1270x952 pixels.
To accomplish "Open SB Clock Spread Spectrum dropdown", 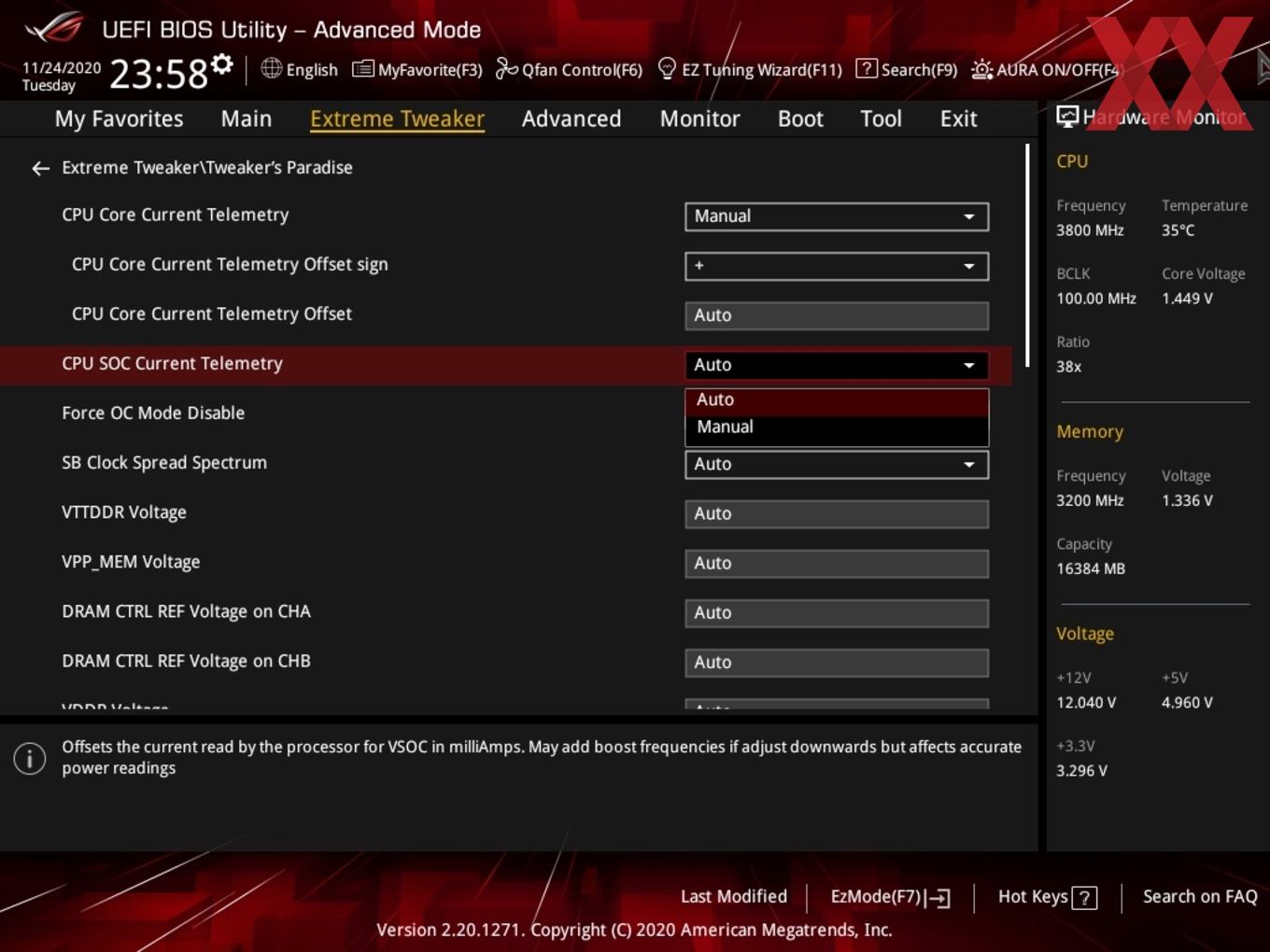I will click(837, 464).
